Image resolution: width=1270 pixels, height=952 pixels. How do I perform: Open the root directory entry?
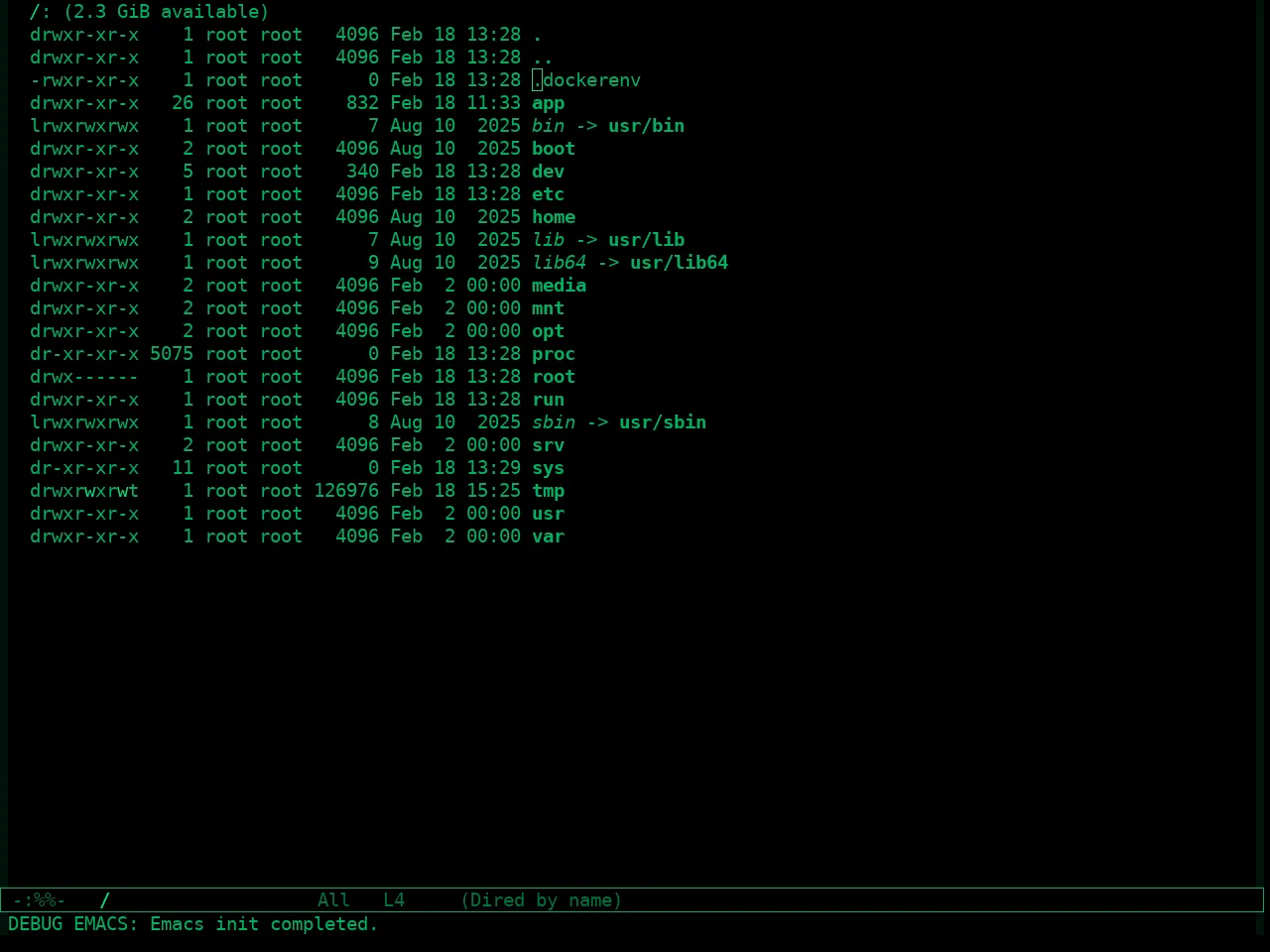[554, 377]
